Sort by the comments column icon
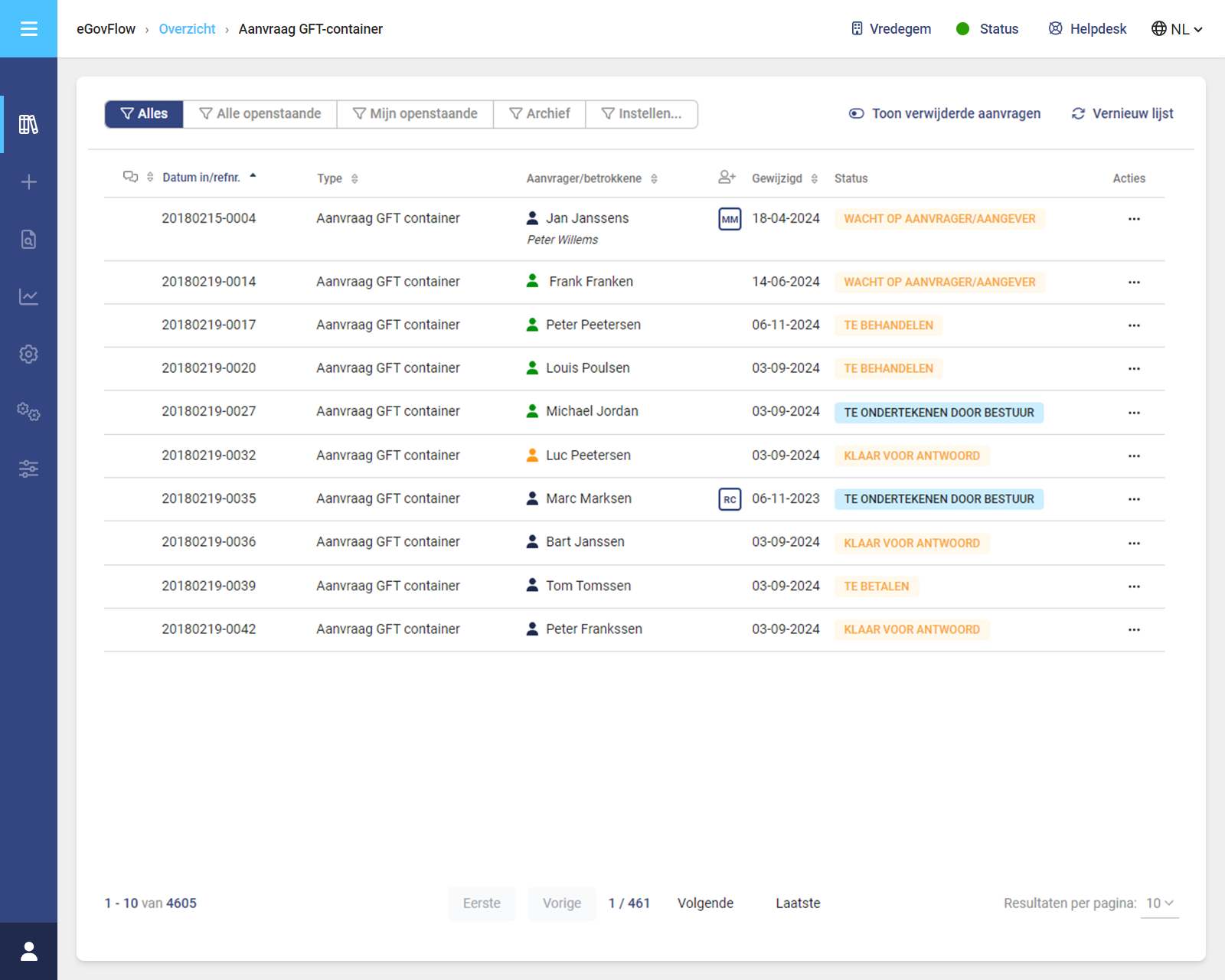 (x=138, y=178)
